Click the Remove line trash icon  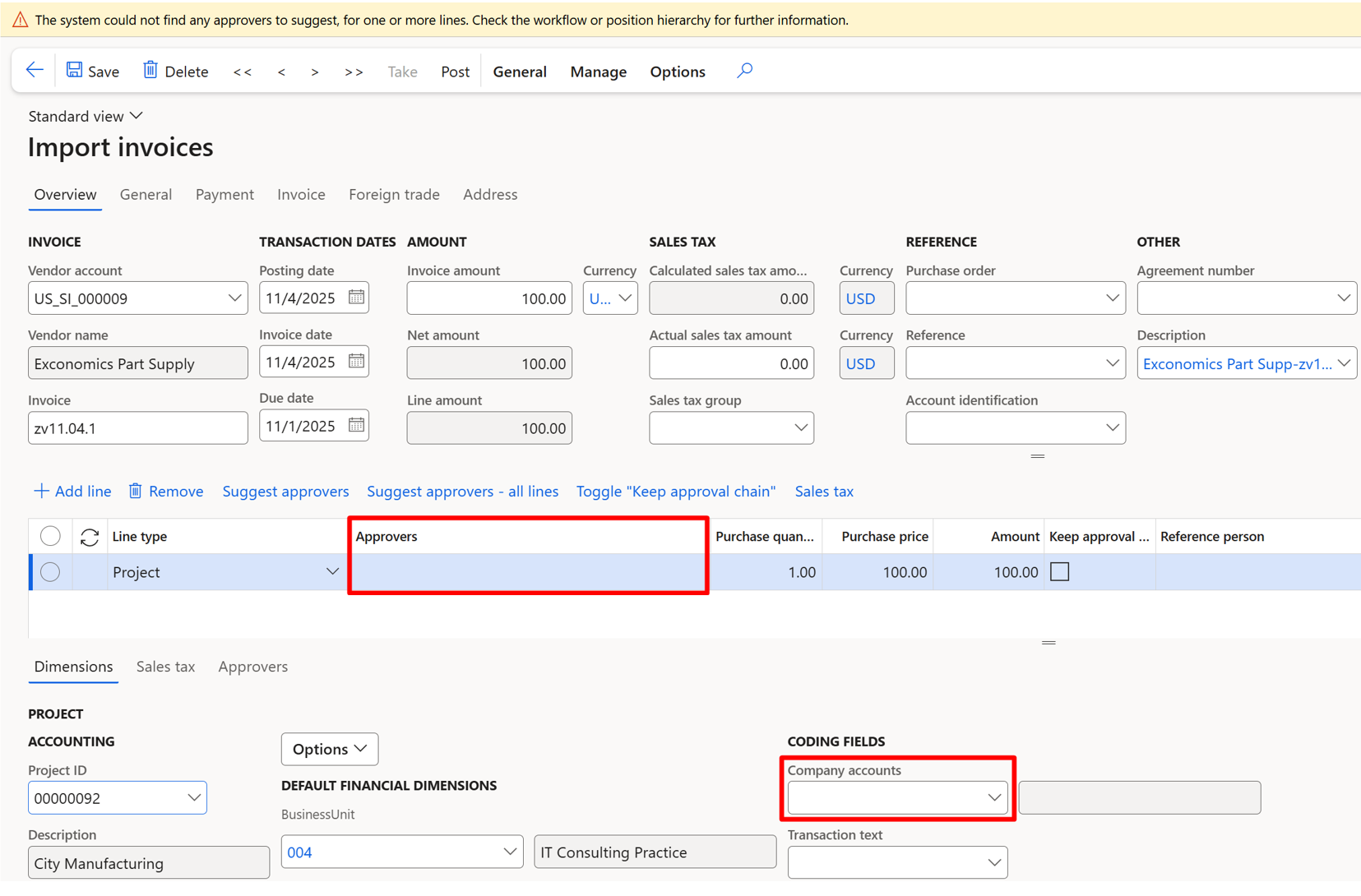click(136, 492)
